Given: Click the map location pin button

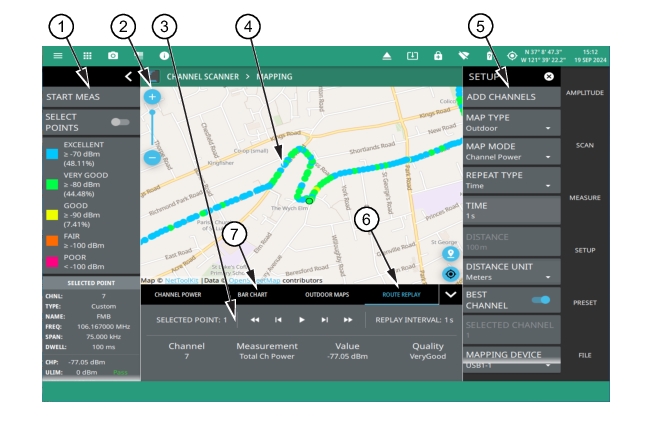Looking at the screenshot, I should 450,254.
